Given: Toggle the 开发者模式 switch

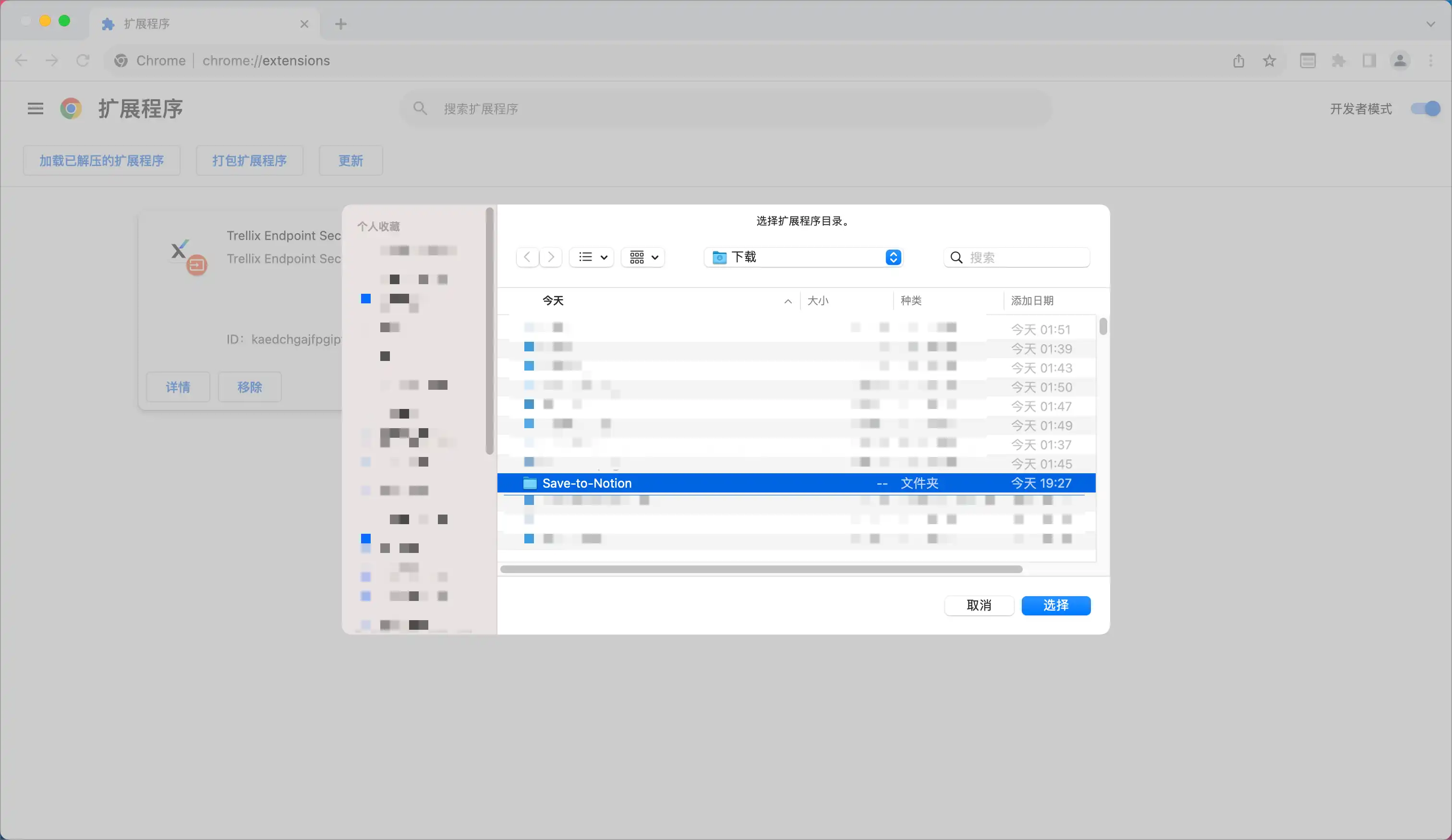Looking at the screenshot, I should [1425, 109].
